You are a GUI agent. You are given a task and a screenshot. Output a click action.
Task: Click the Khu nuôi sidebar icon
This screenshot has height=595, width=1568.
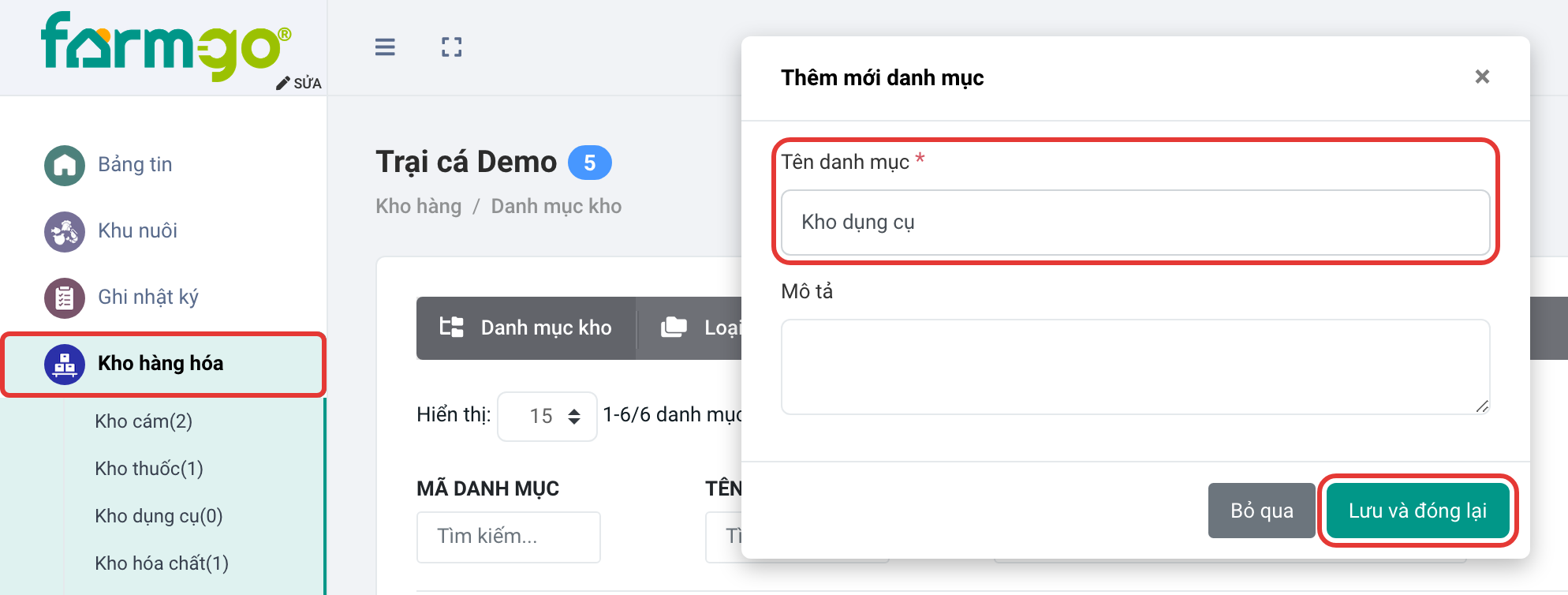click(x=65, y=231)
